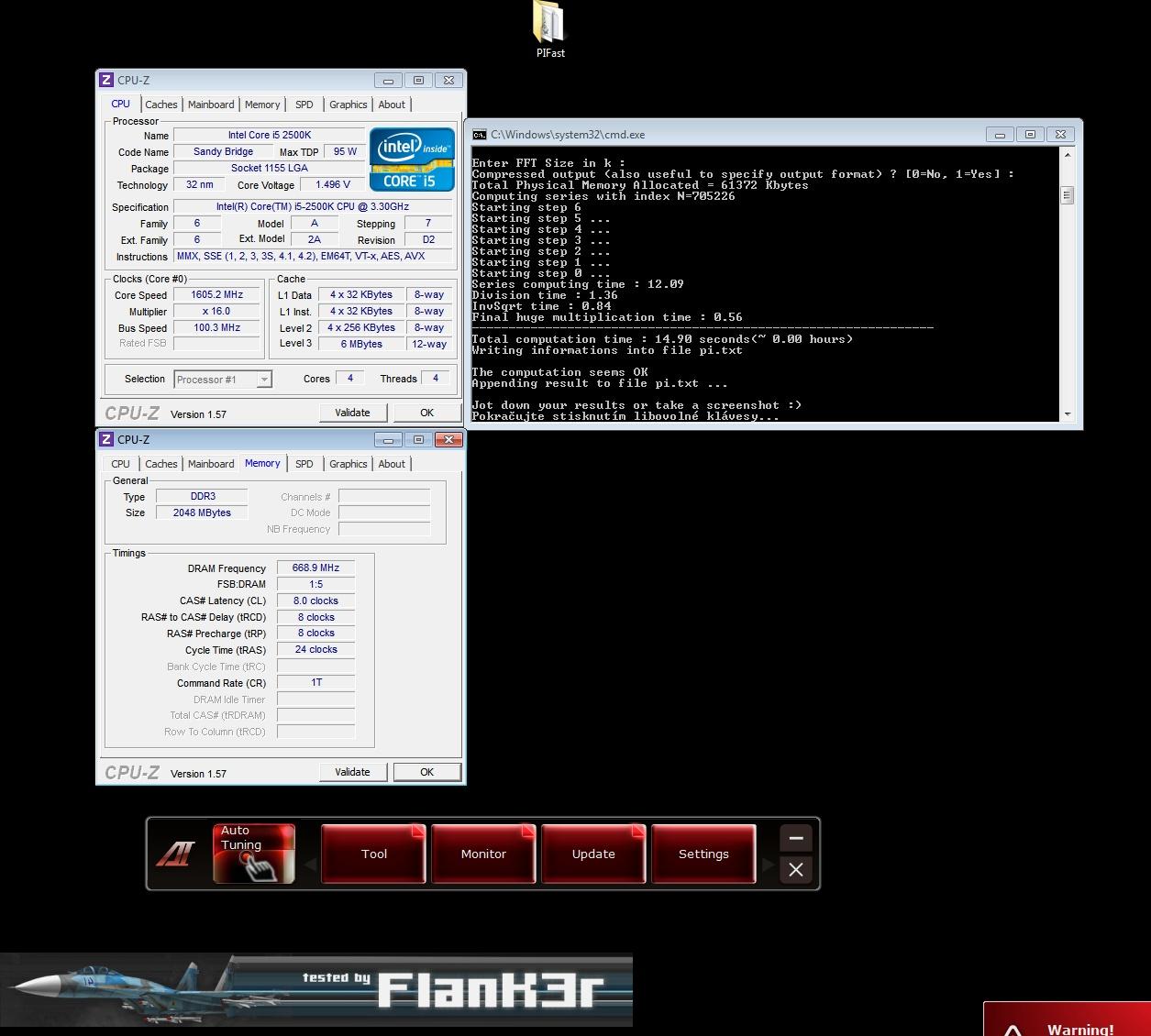Click the left arrow in AI Suite bar

point(310,864)
